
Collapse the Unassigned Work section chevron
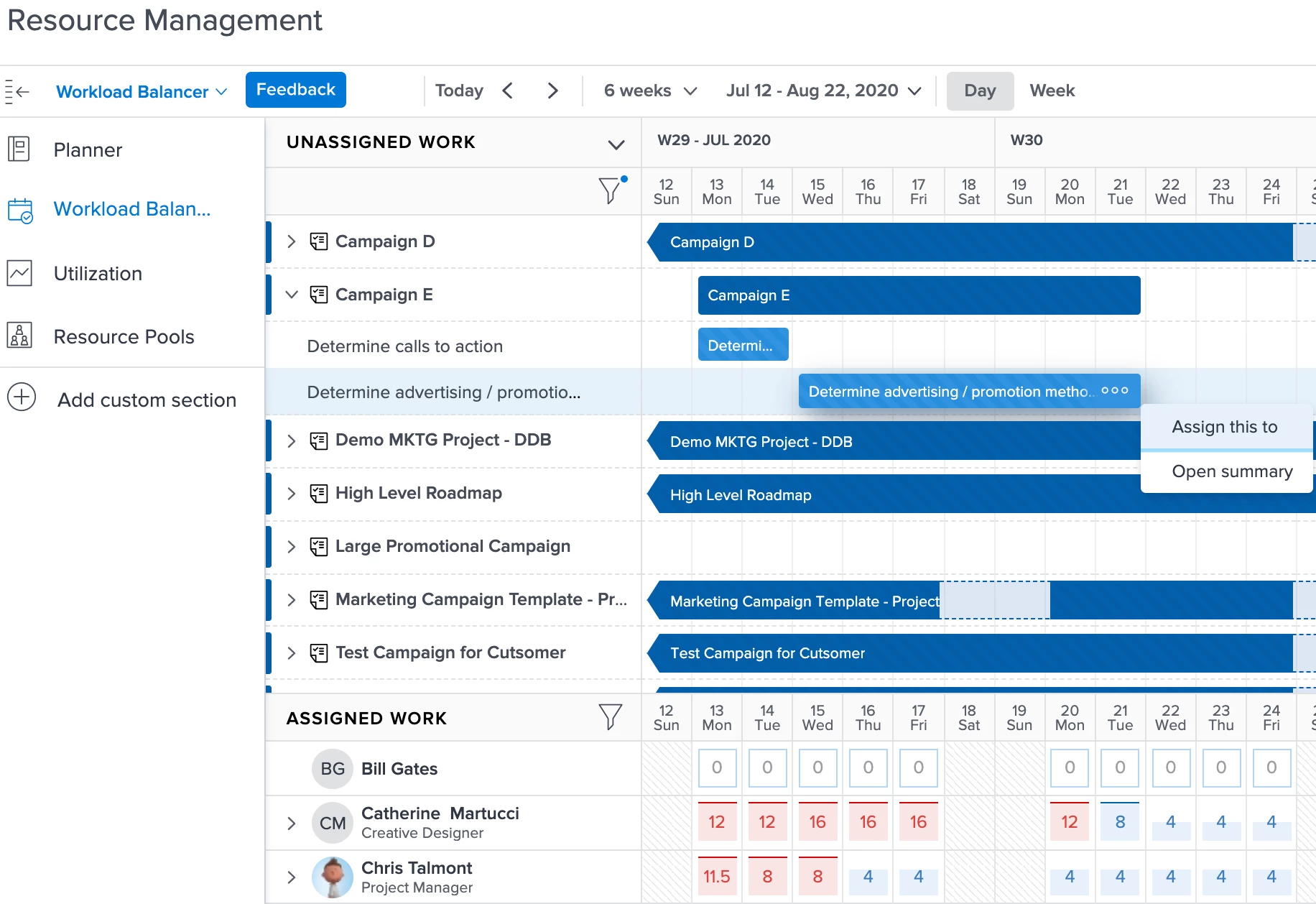(616, 144)
